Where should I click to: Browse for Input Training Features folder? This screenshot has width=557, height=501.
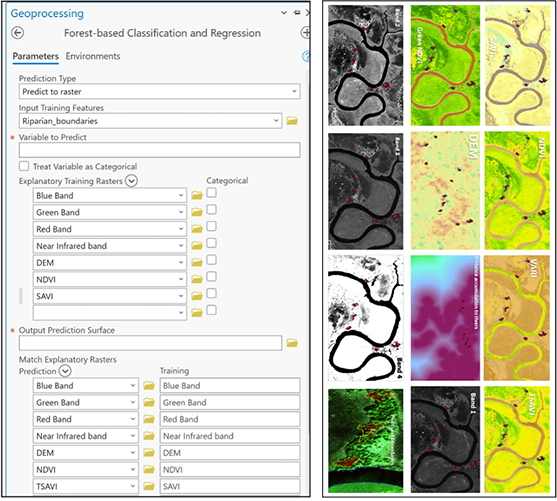coord(292,121)
